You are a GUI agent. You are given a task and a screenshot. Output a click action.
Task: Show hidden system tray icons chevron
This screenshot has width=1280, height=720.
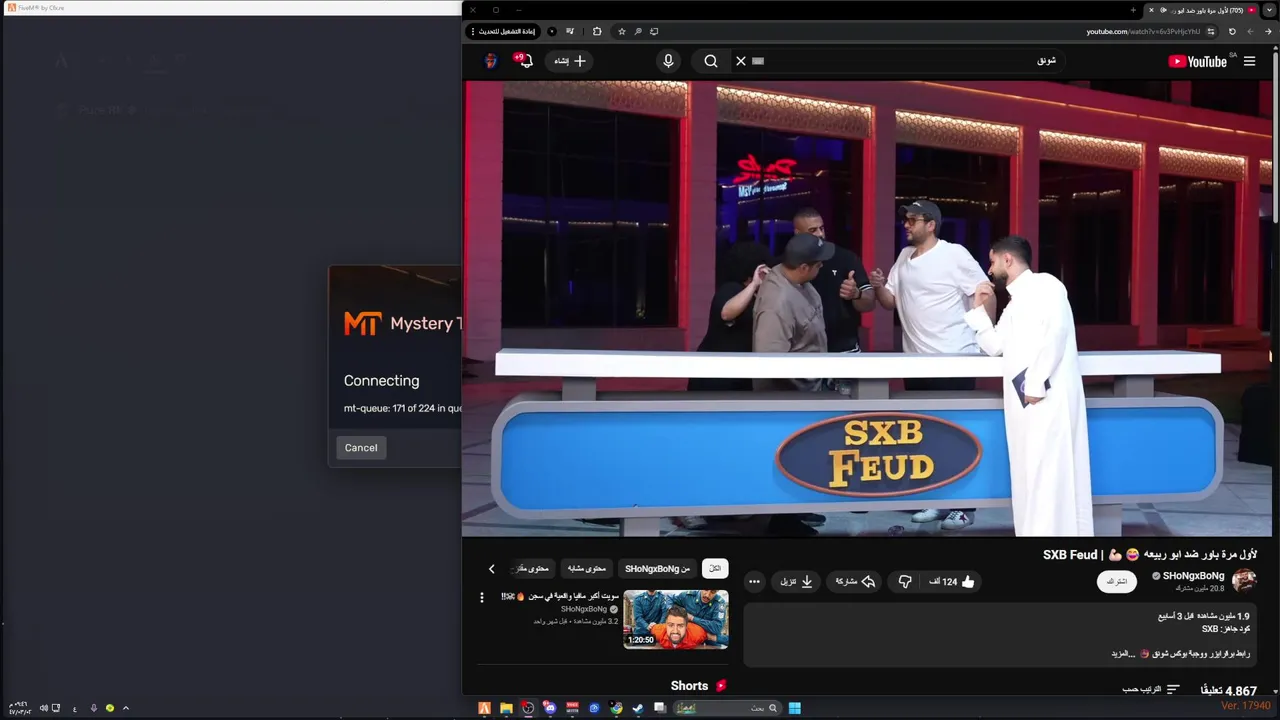point(125,708)
